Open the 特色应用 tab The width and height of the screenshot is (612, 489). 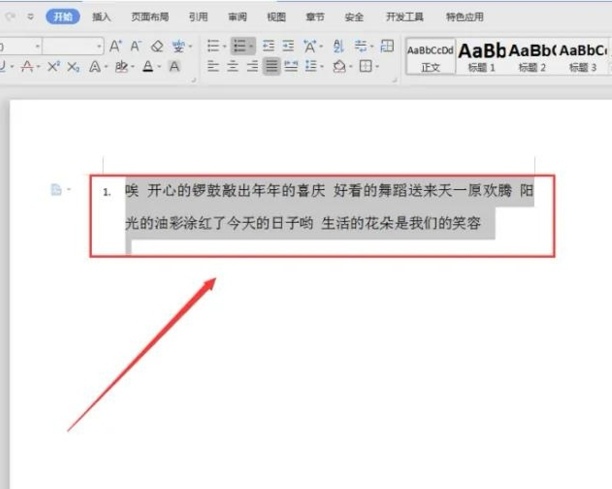pos(465,17)
